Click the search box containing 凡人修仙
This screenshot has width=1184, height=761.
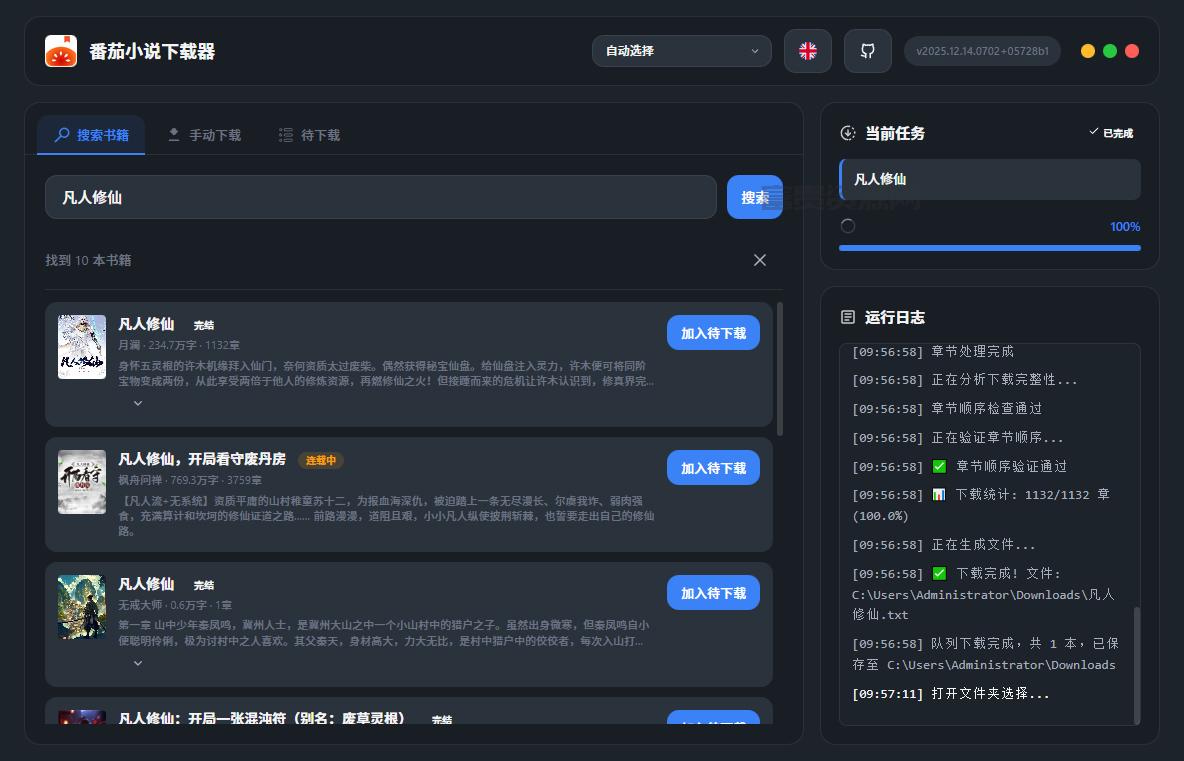point(381,197)
